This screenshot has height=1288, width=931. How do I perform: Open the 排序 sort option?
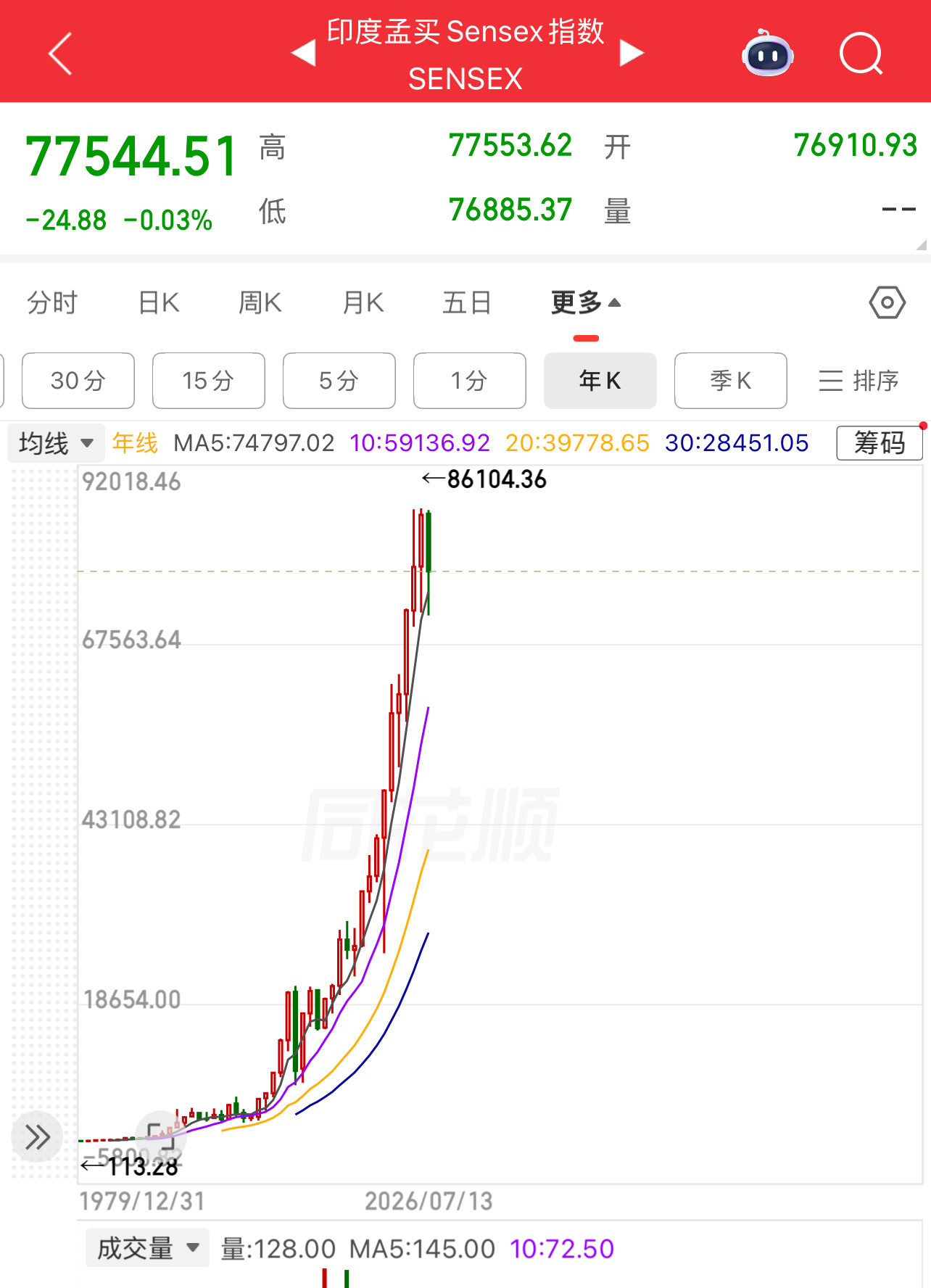point(859,381)
